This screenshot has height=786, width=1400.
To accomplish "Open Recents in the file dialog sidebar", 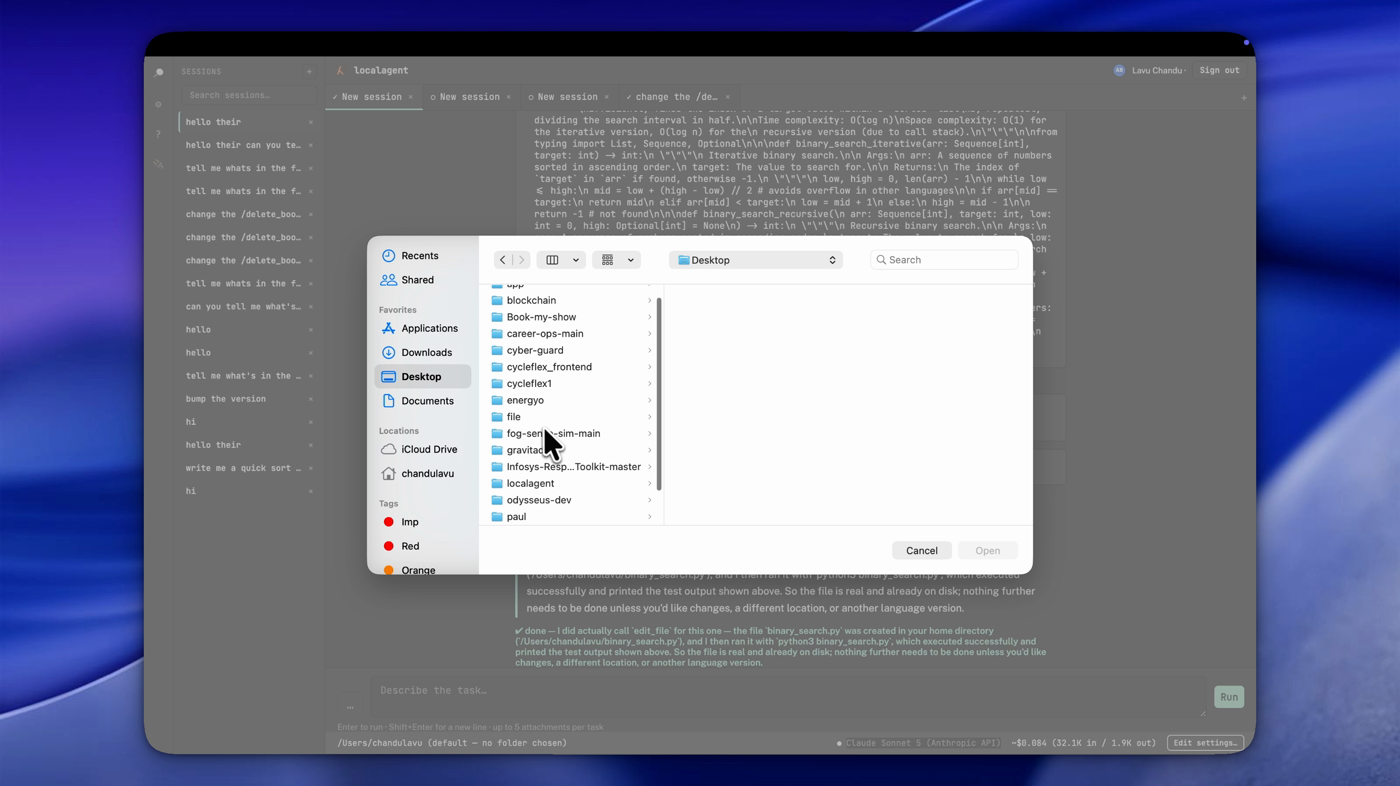I will point(422,256).
